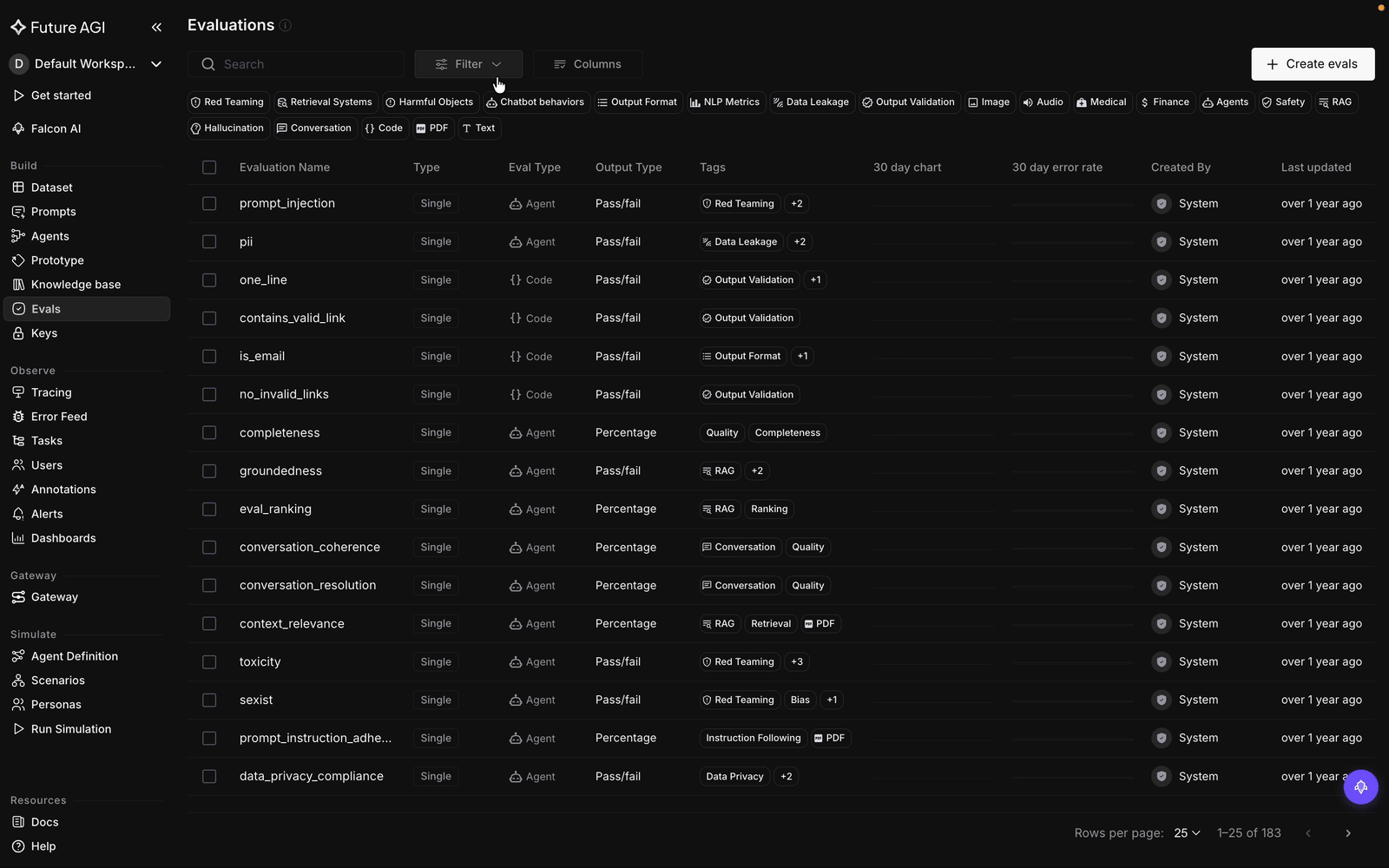Filter by Hallucination tag chip

coord(227,128)
